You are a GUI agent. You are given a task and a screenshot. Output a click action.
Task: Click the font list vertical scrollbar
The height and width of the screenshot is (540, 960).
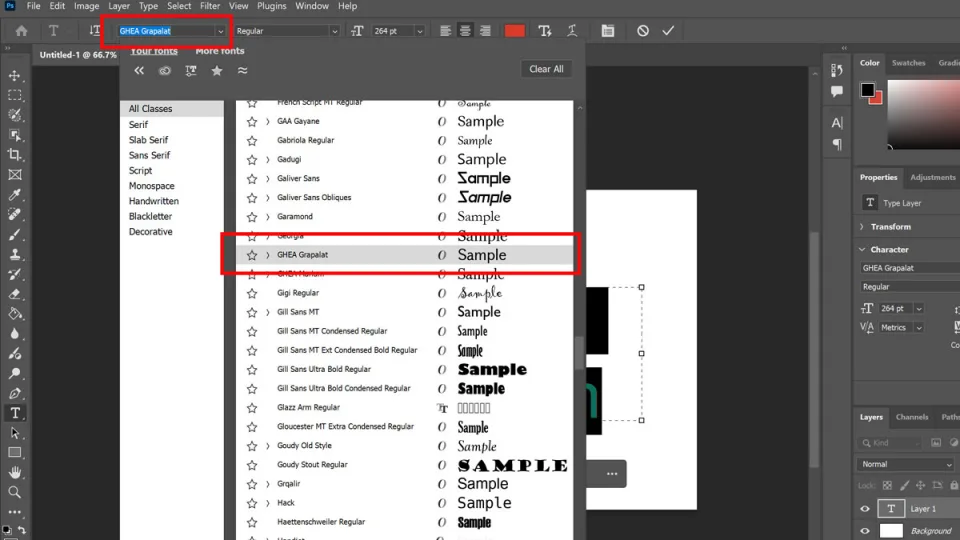[x=579, y=352]
